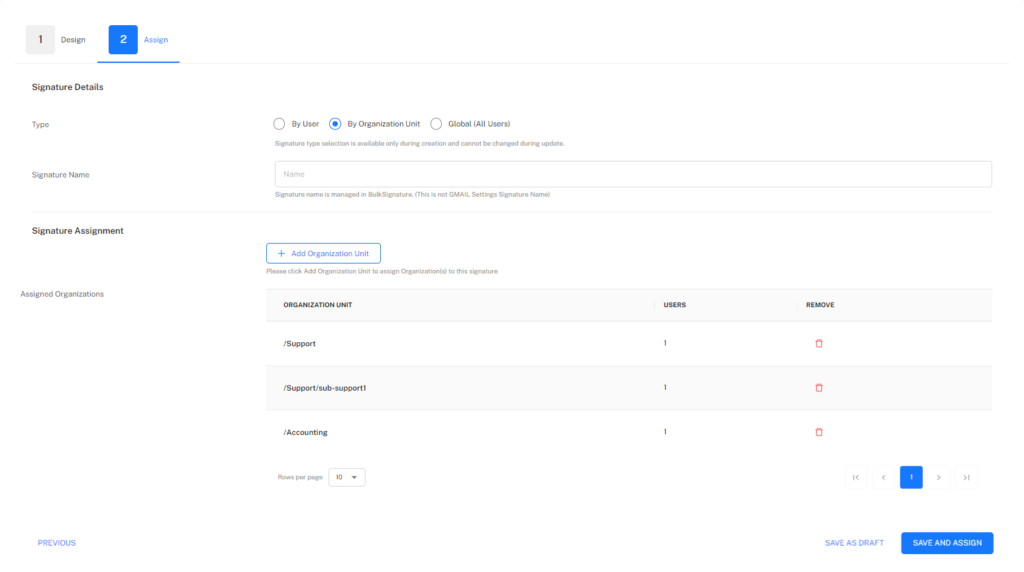Click trash icon for /Accounting row
This screenshot has height=572, width=1024.
tap(818, 432)
